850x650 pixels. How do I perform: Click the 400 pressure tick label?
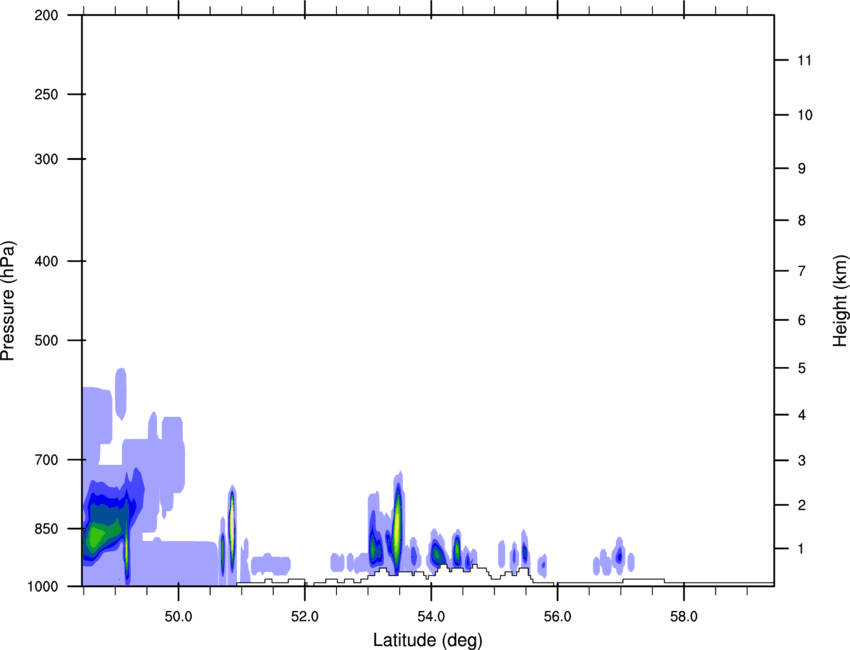46,261
